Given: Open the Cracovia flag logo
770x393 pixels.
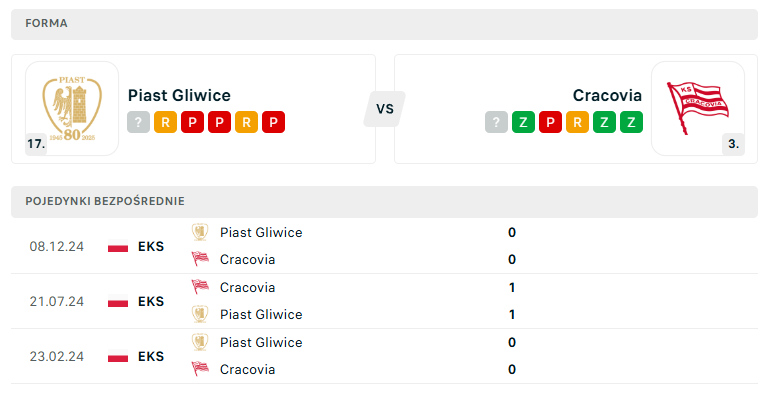Looking at the screenshot, I should click(698, 109).
